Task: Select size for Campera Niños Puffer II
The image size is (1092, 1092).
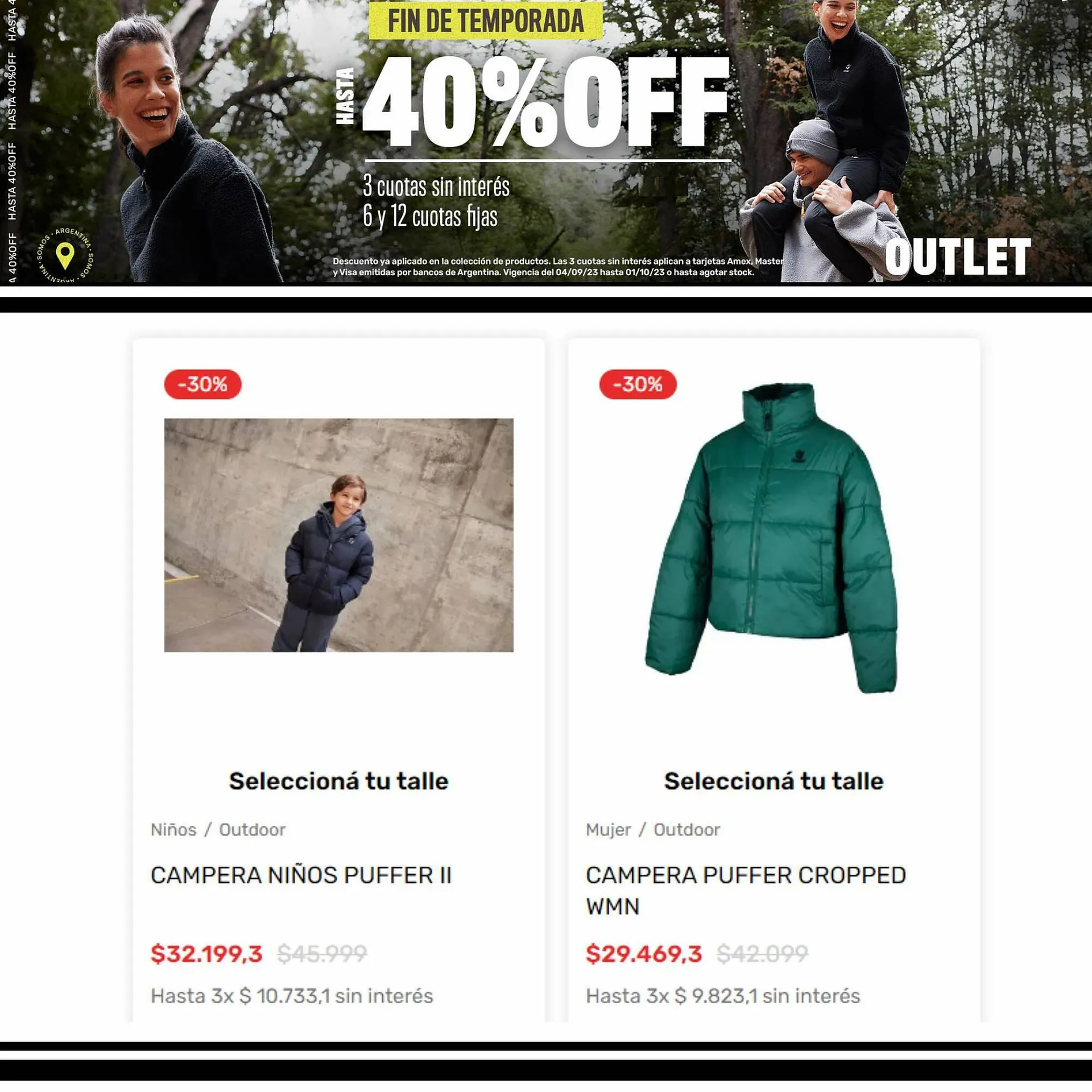Action: [338, 781]
